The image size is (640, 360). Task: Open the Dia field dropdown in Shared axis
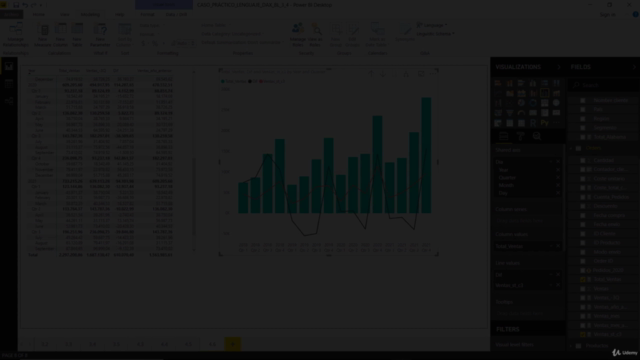(551, 162)
